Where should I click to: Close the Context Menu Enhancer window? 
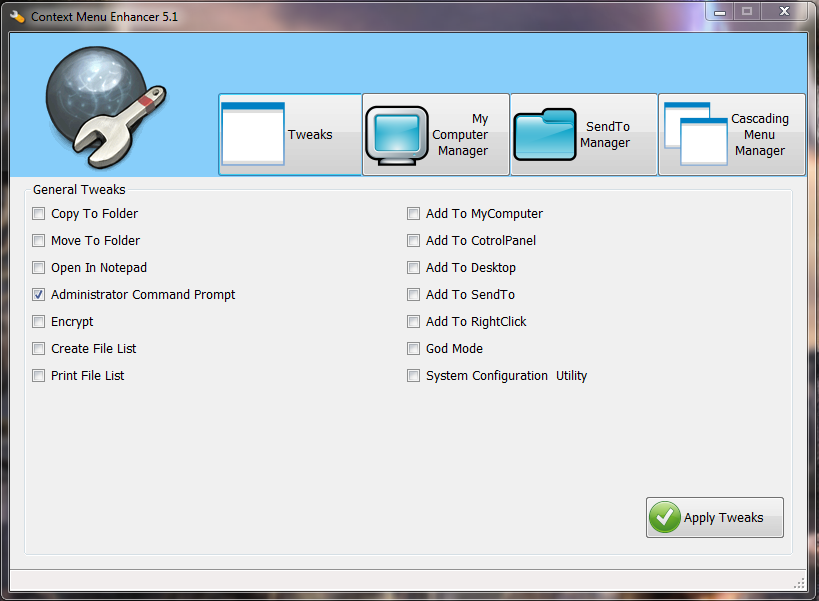click(x=785, y=11)
